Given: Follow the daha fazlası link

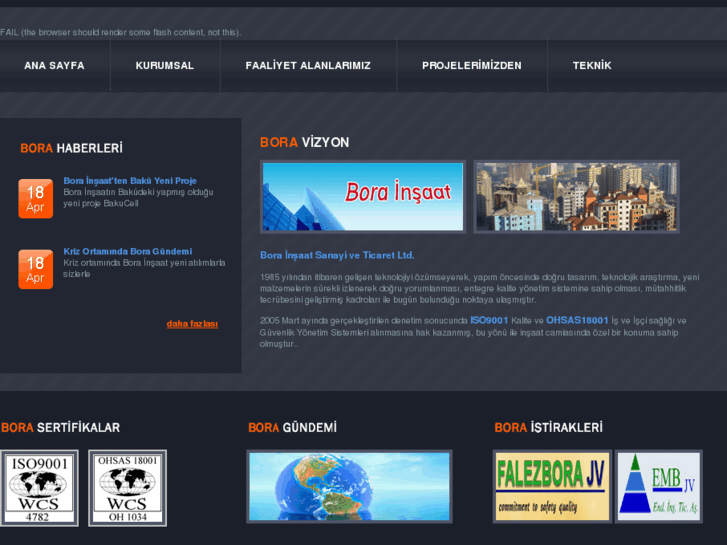Looking at the screenshot, I should (x=192, y=324).
